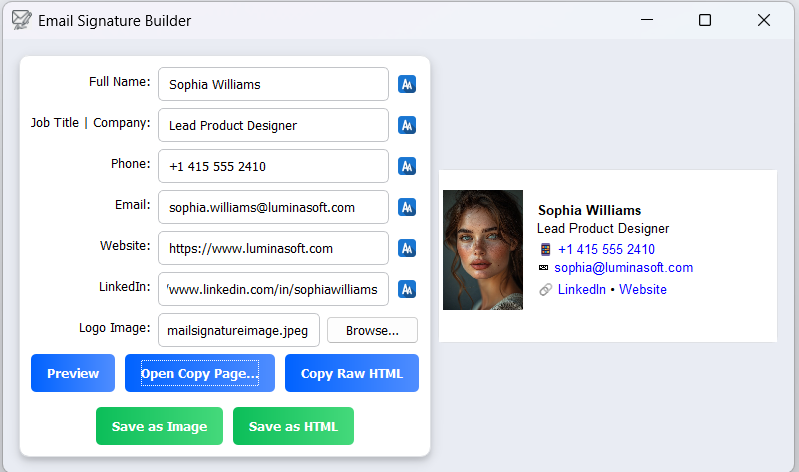
Task: Open font settings for Email field
Action: pos(407,207)
